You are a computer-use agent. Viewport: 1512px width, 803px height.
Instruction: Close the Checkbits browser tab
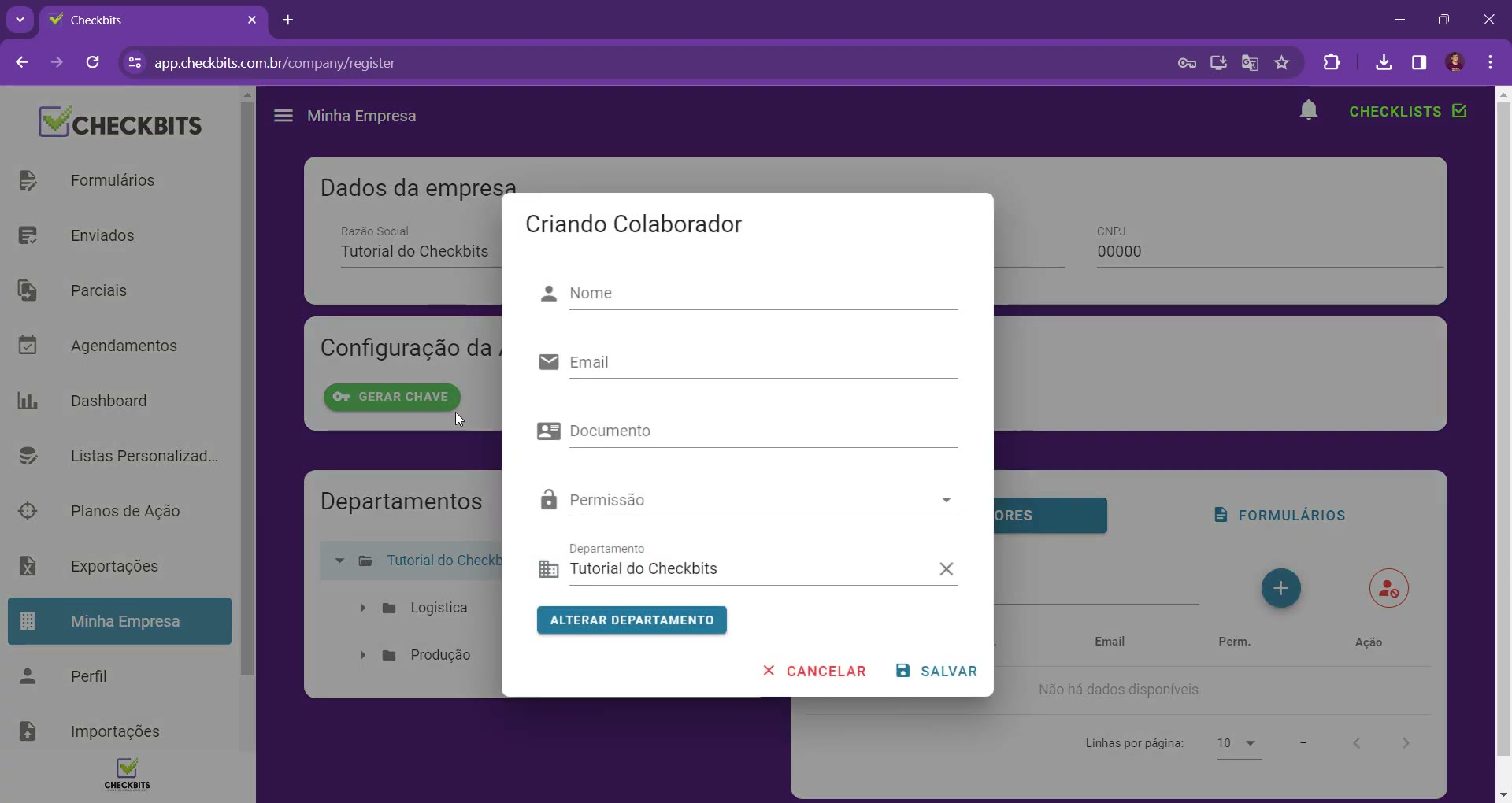tap(252, 20)
